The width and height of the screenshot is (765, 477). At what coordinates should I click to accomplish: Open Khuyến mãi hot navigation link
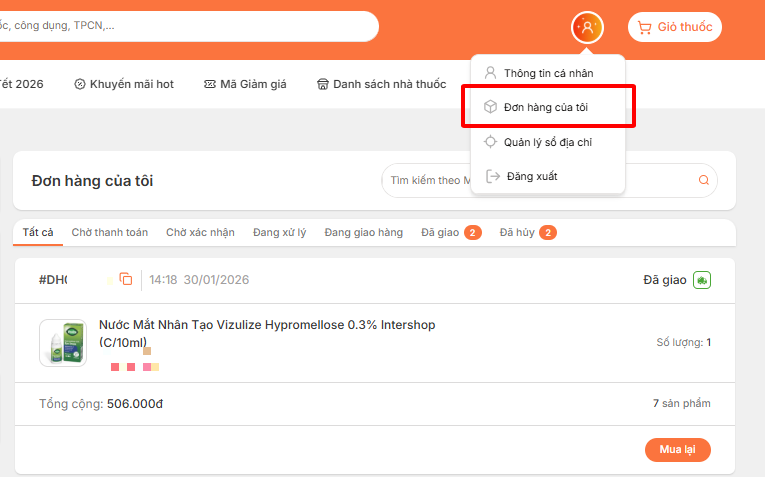click(124, 84)
